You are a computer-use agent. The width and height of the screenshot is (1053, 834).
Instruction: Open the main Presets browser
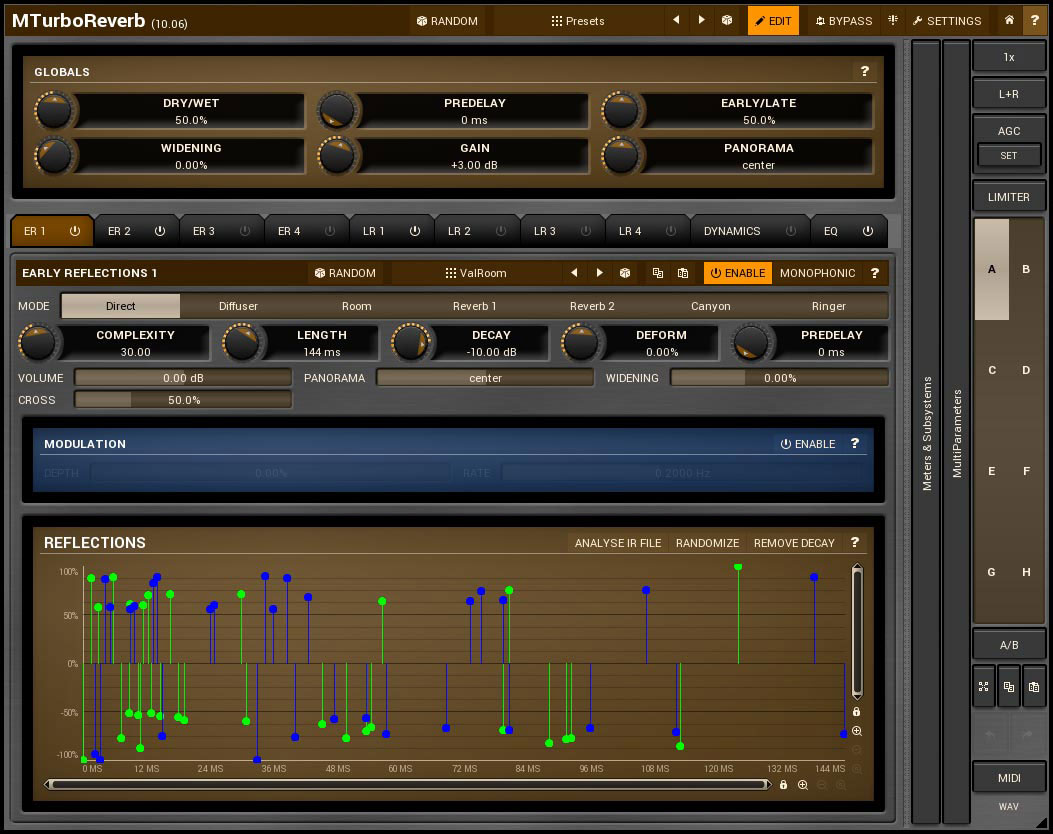[578, 20]
